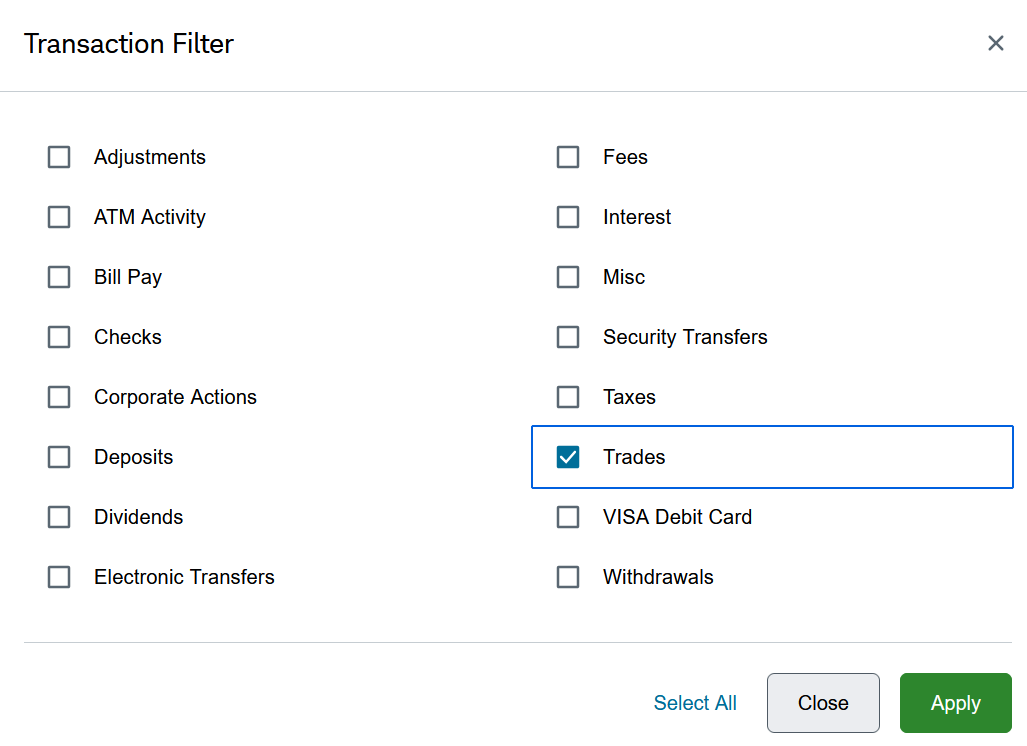Click the gray Close button
Screen dimensions: 1027x746
[823, 703]
